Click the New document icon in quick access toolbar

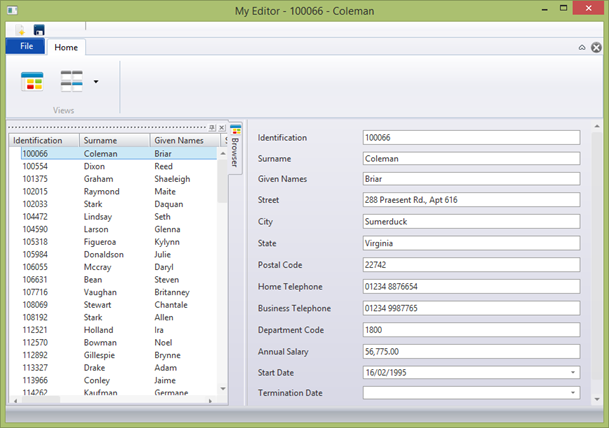point(20,31)
